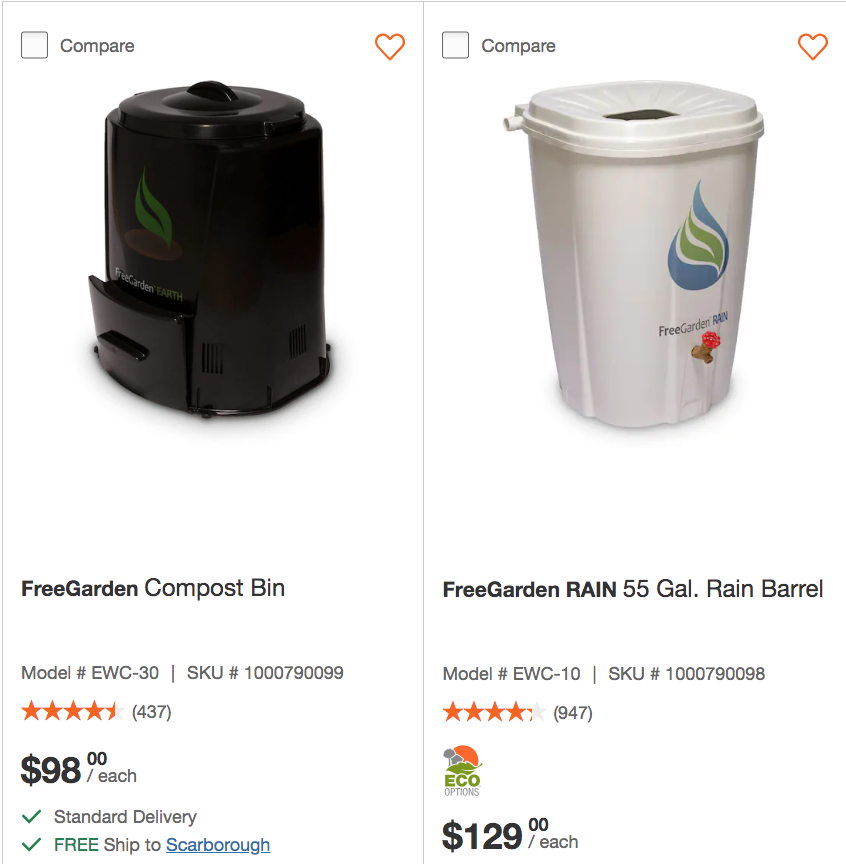
Task: View the 947 reviews for Rain Barrel
Action: coord(573,713)
